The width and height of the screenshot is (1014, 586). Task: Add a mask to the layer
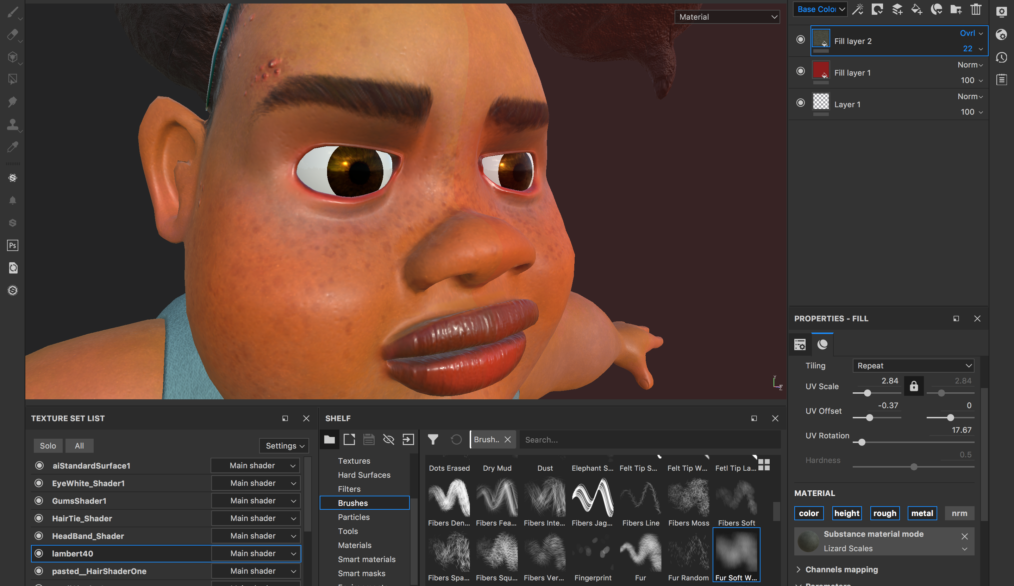point(877,9)
